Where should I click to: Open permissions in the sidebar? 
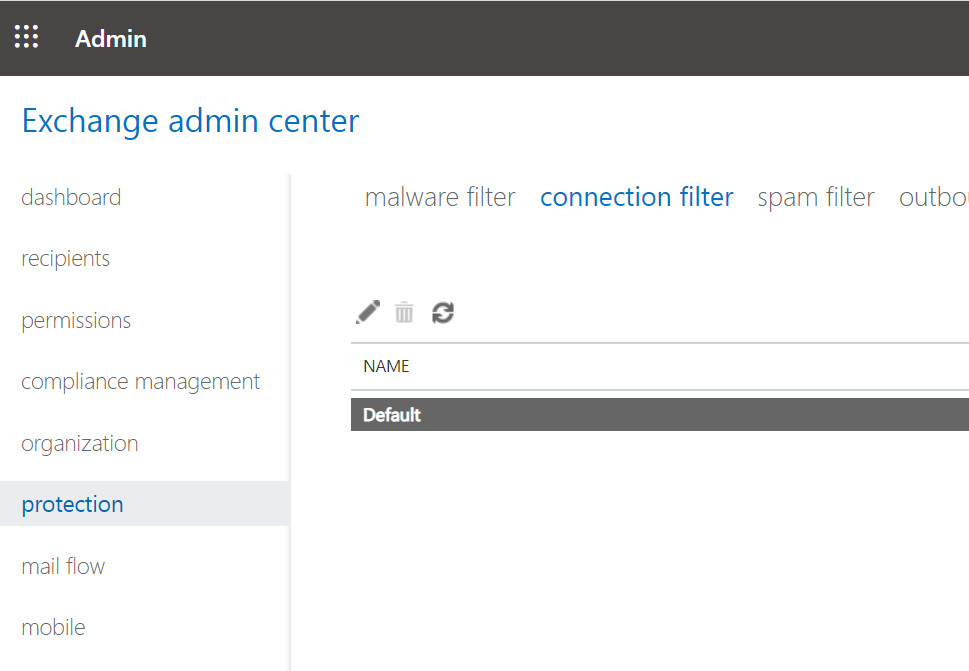[76, 320]
